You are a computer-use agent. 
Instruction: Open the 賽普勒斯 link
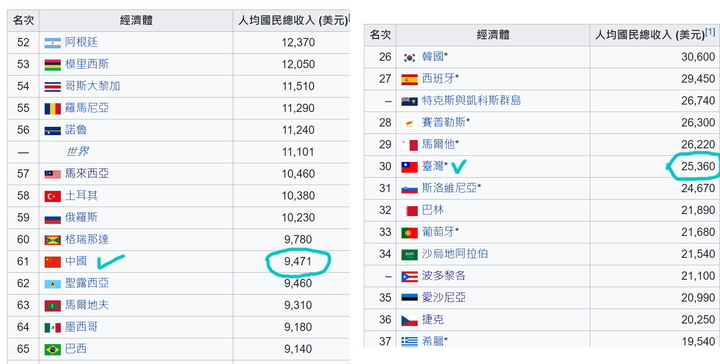coord(444,123)
